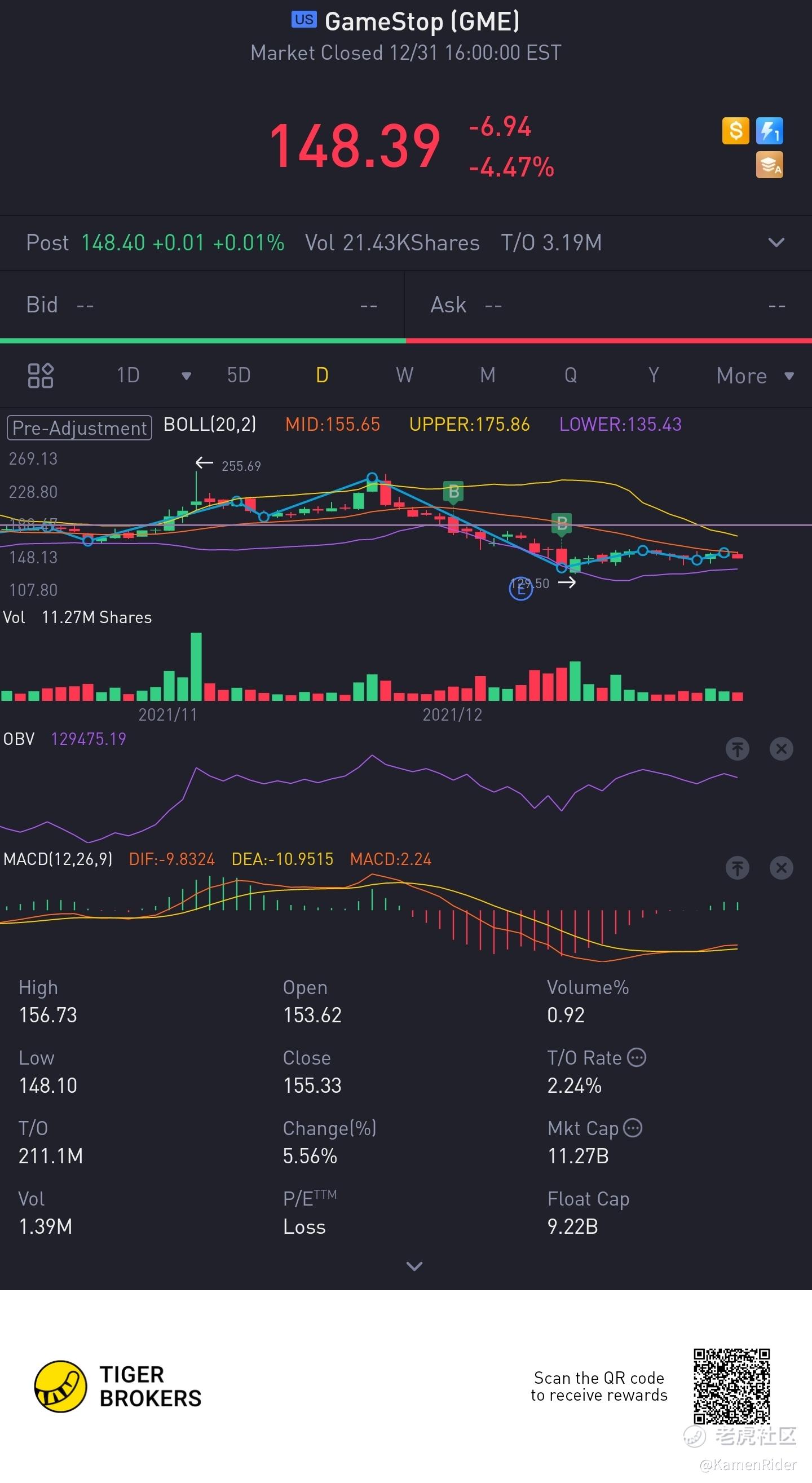Image resolution: width=812 pixels, height=1483 pixels.
Task: Expand the post-market details chevron
Action: coord(776,242)
